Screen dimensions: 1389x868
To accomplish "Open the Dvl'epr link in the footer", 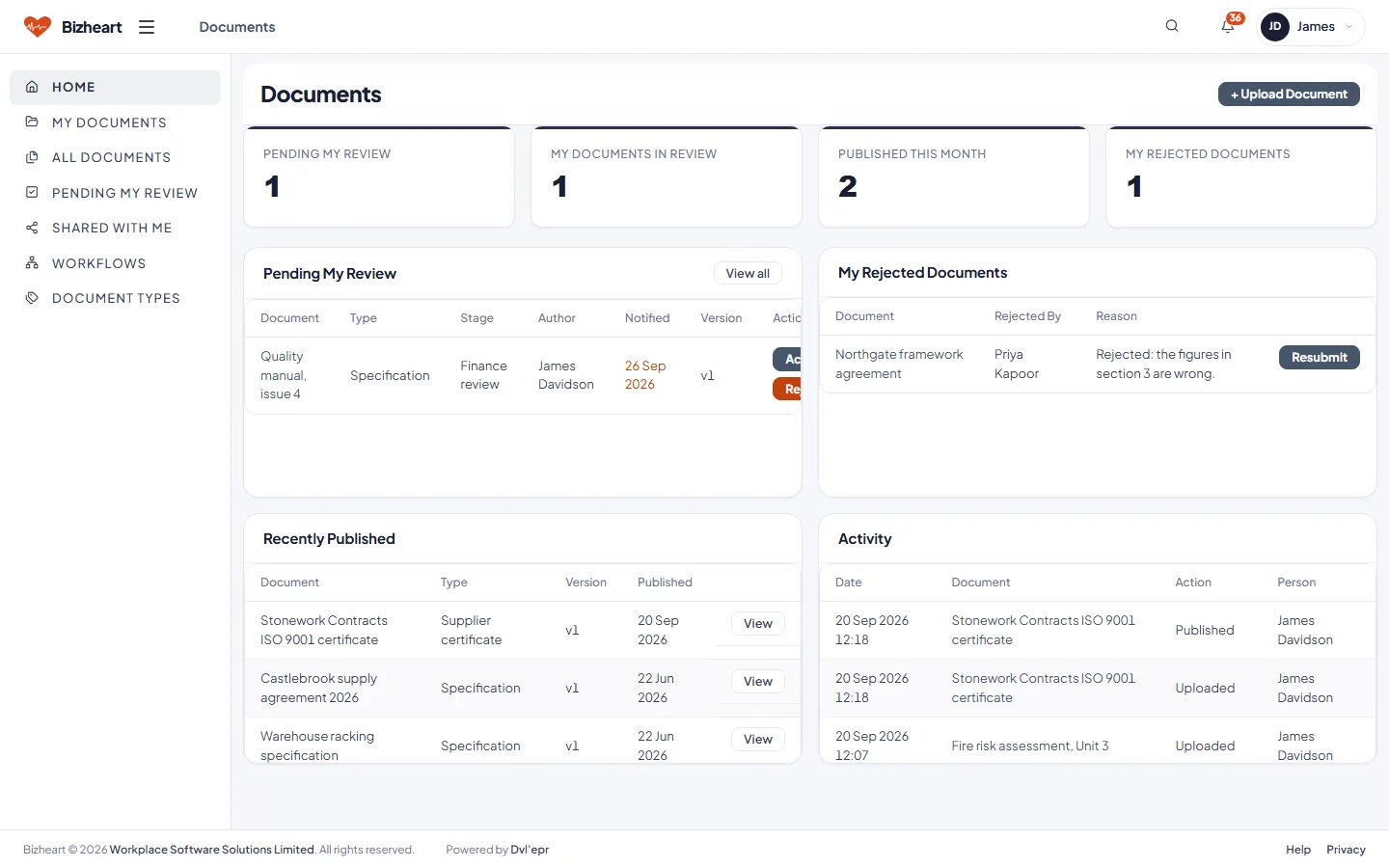I will (530, 850).
